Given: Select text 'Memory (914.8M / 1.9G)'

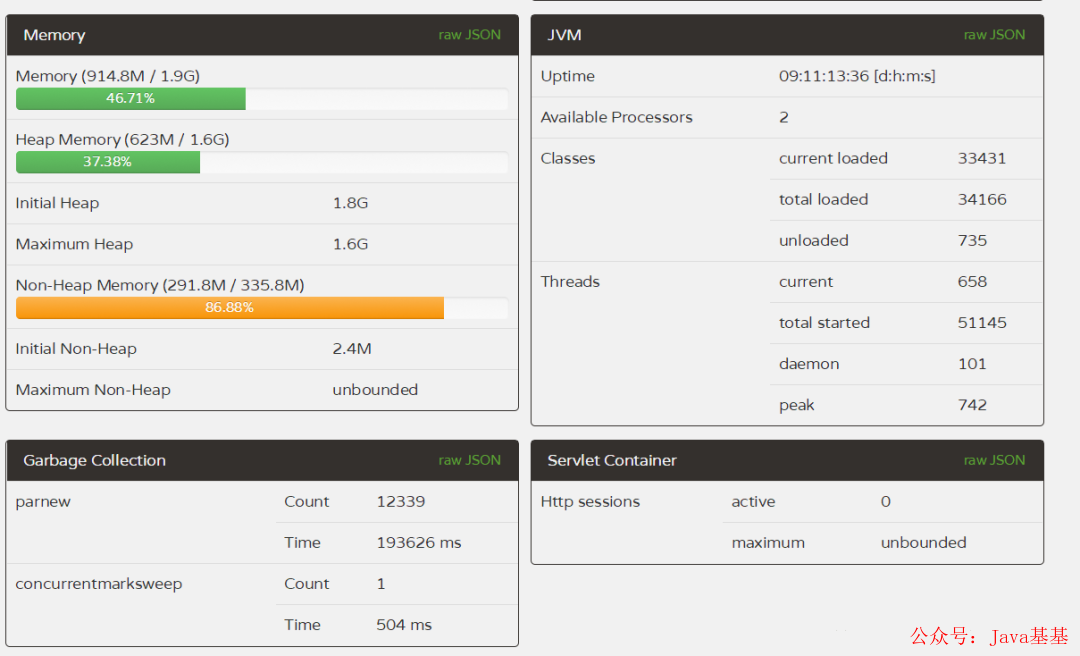Looking at the screenshot, I should [107, 76].
